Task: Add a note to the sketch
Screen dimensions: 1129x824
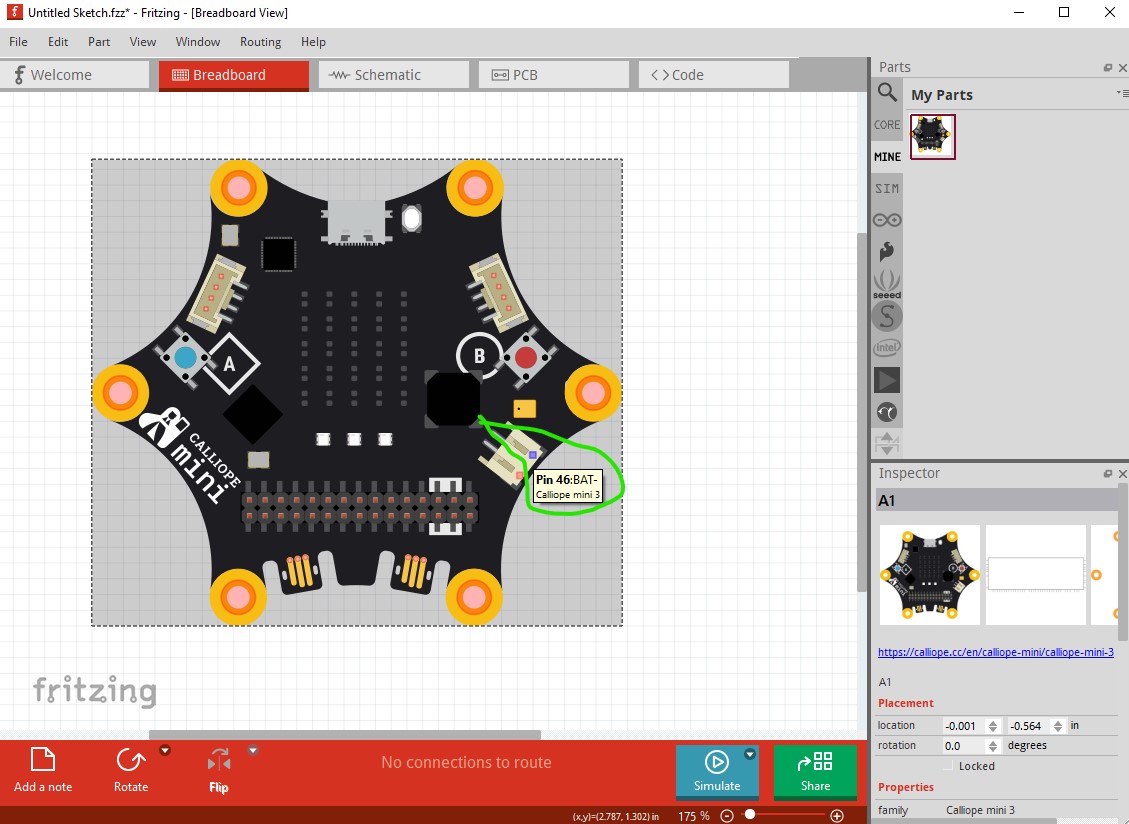Action: tap(42, 770)
